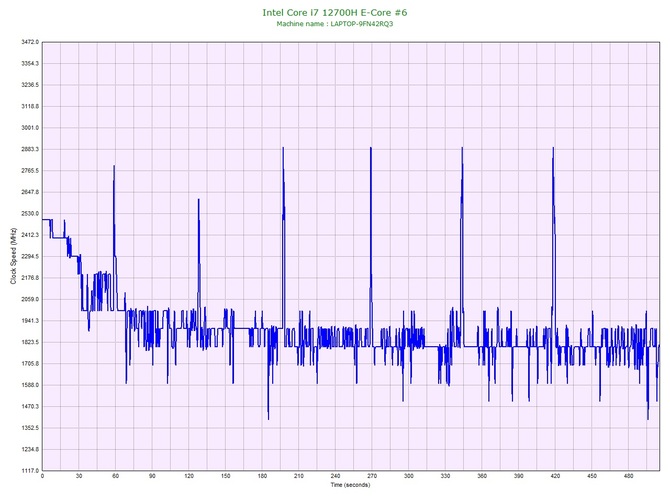This screenshot has height=502, width=670.
Task: Click the 1941.3 y-axis value
Action: (30, 321)
